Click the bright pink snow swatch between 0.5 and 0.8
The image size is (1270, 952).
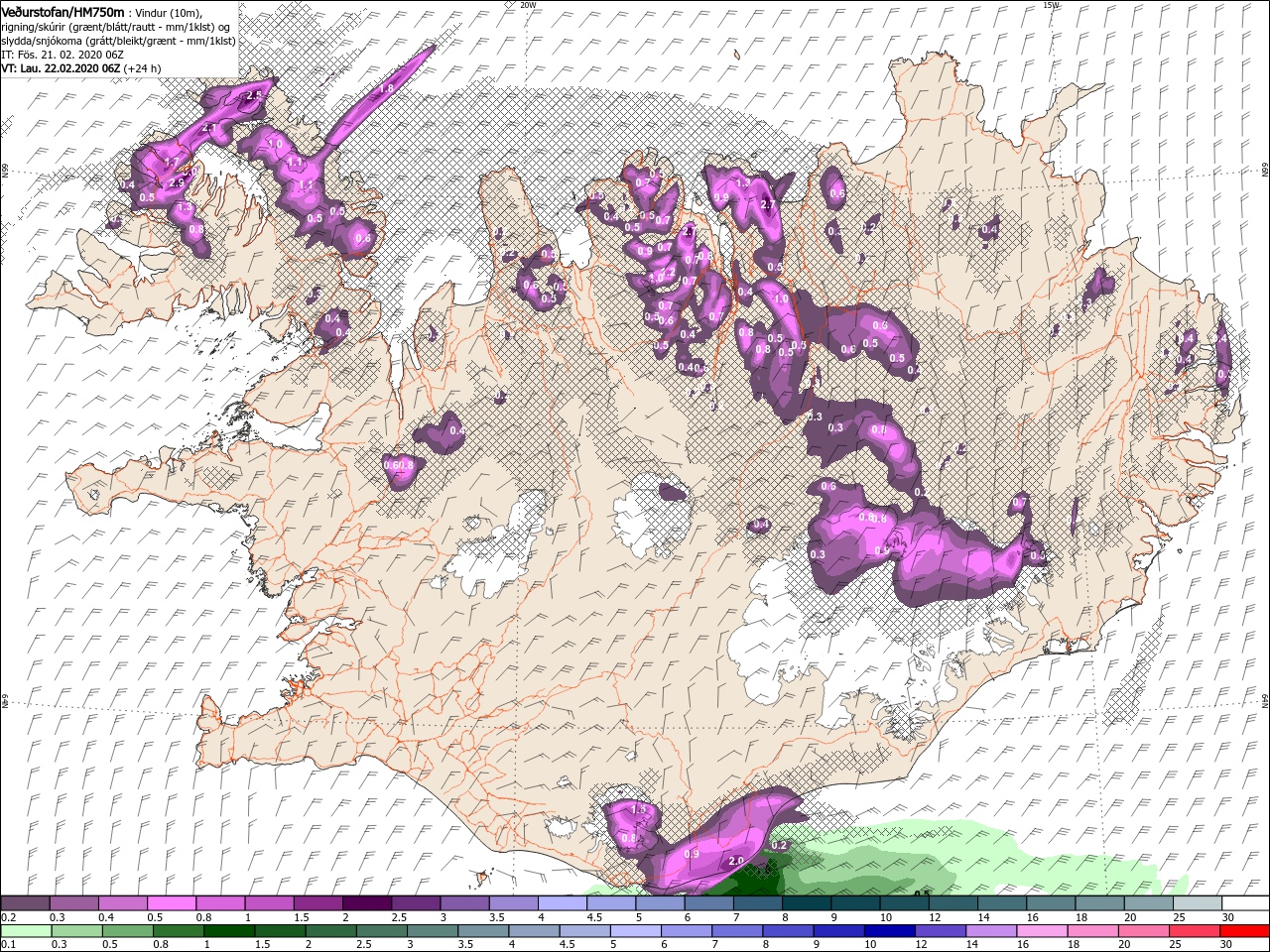pyautogui.click(x=171, y=903)
